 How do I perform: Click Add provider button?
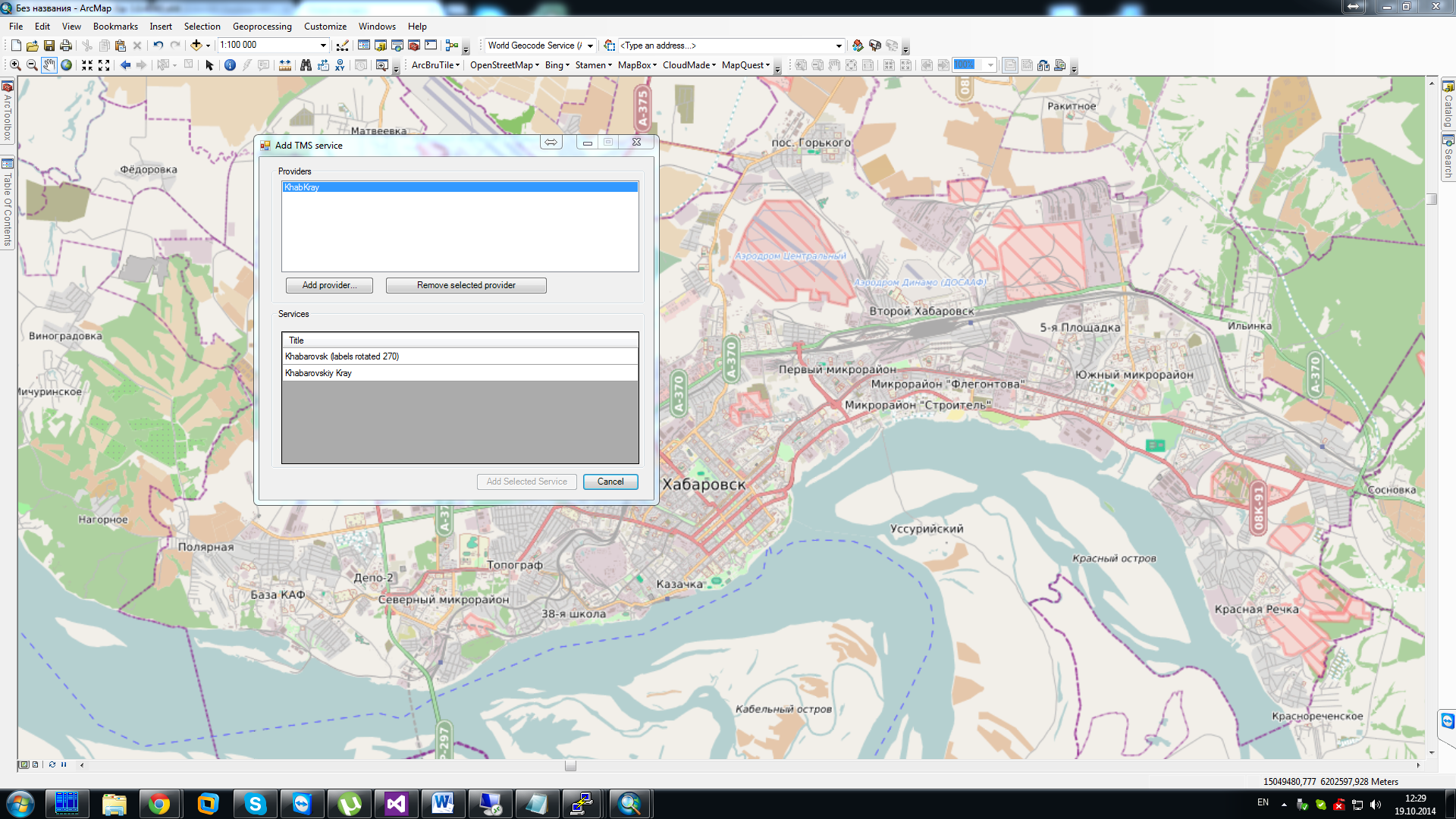pos(329,285)
